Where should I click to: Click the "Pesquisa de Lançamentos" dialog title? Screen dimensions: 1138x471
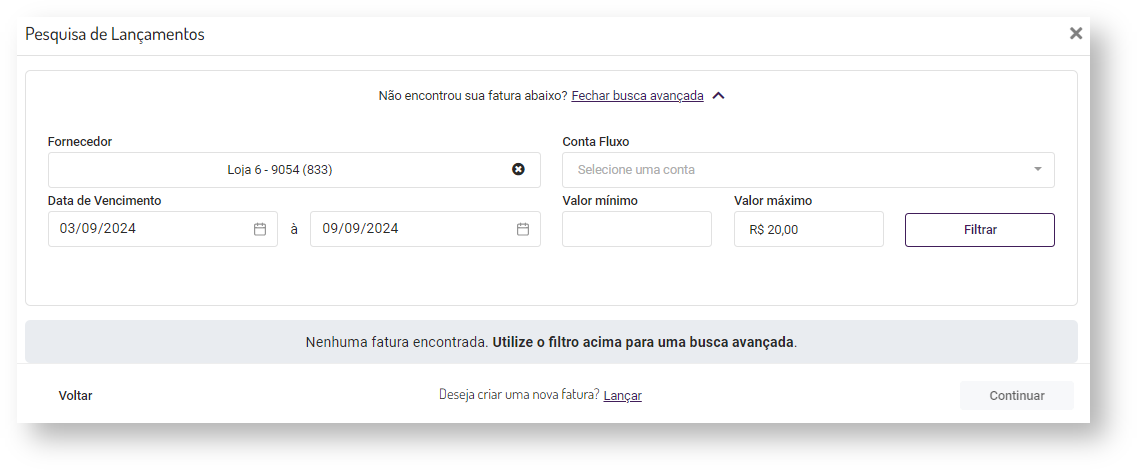(115, 34)
